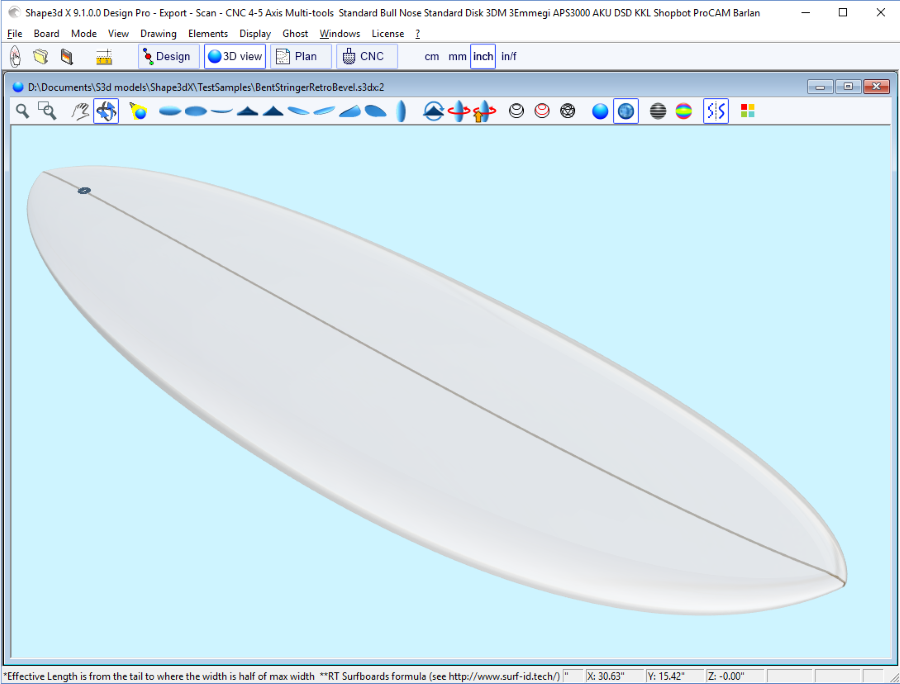The width and height of the screenshot is (900, 684).
Task: Click the rainbow-striped sphere rendering icon
Action: pos(684,111)
